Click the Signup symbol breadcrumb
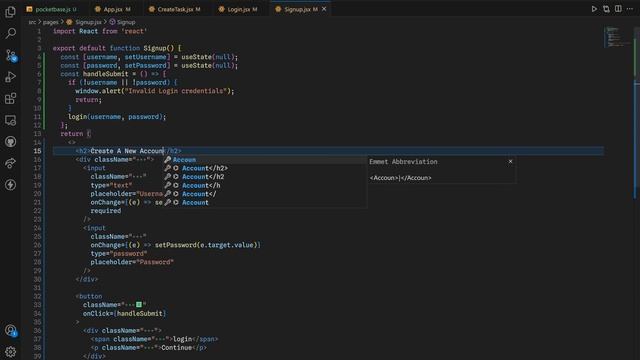 click(x=122, y=22)
